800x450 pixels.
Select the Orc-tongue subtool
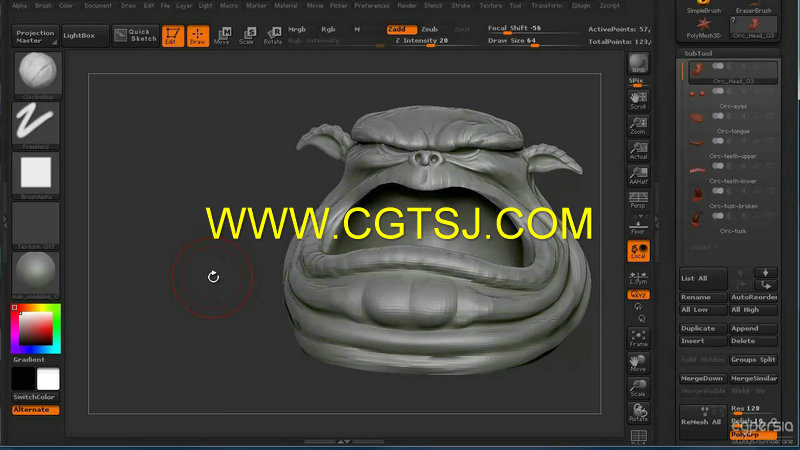(x=733, y=123)
